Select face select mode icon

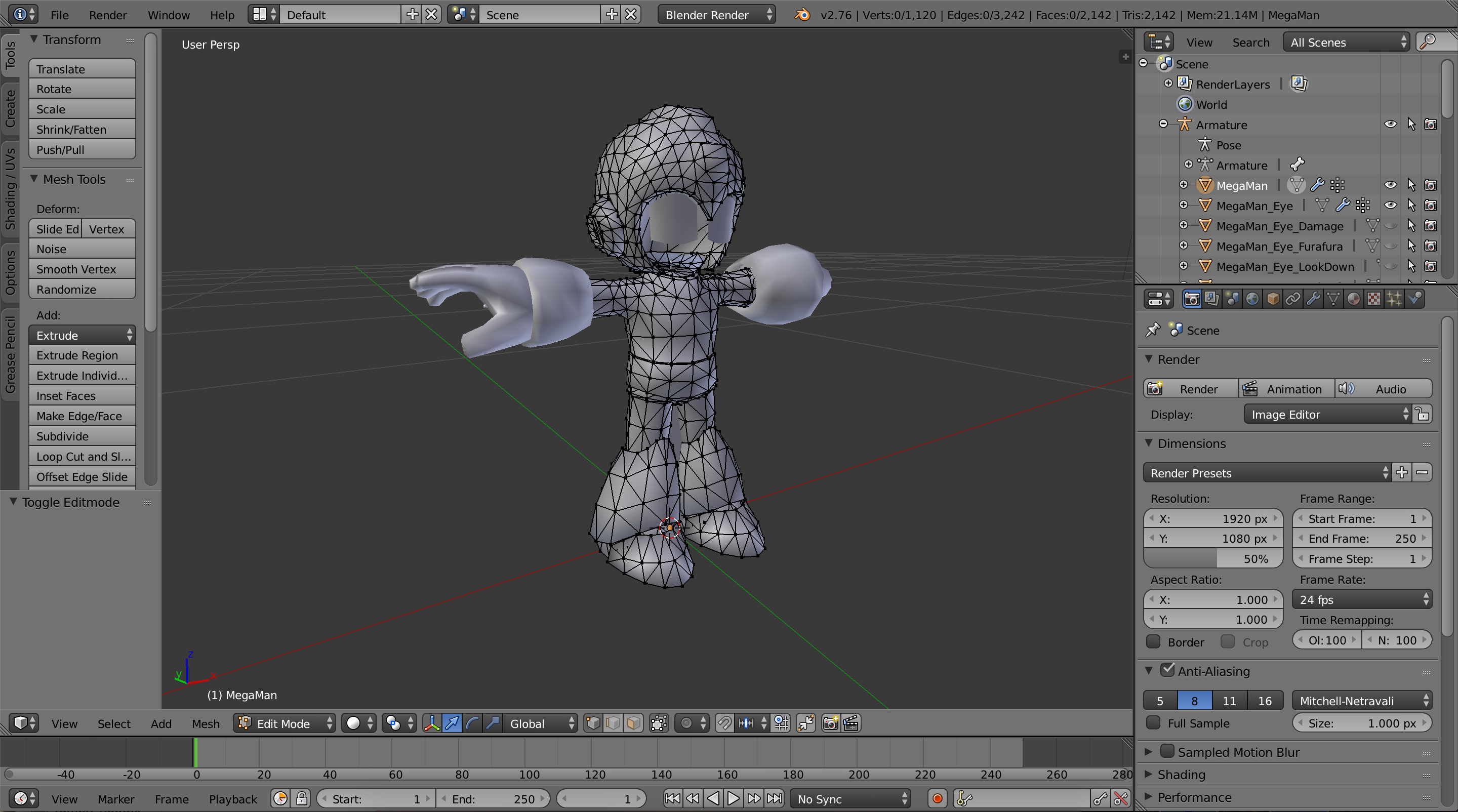point(634,723)
